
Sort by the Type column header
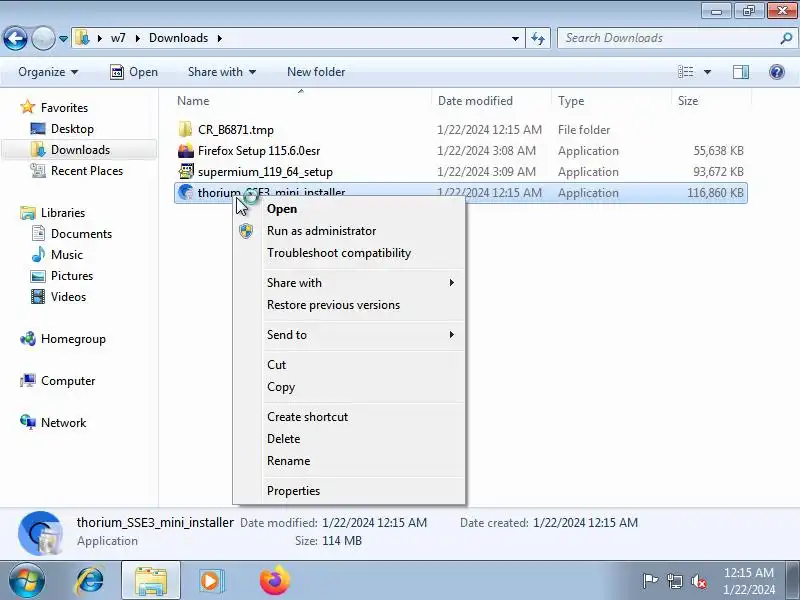[x=571, y=101]
